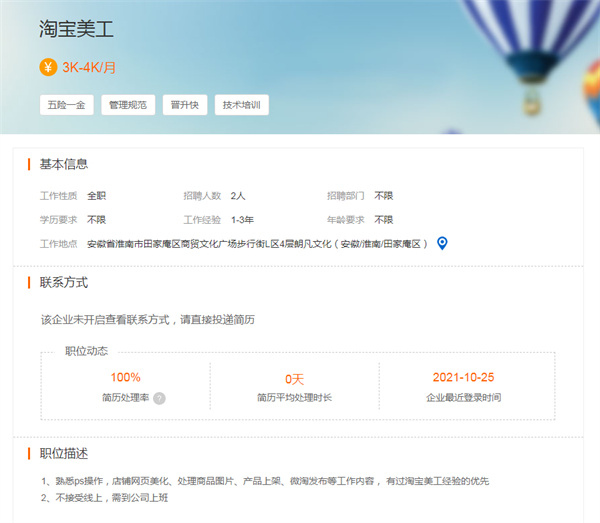Click the 年龄要求 label
The width and height of the screenshot is (600, 523).
click(346, 220)
